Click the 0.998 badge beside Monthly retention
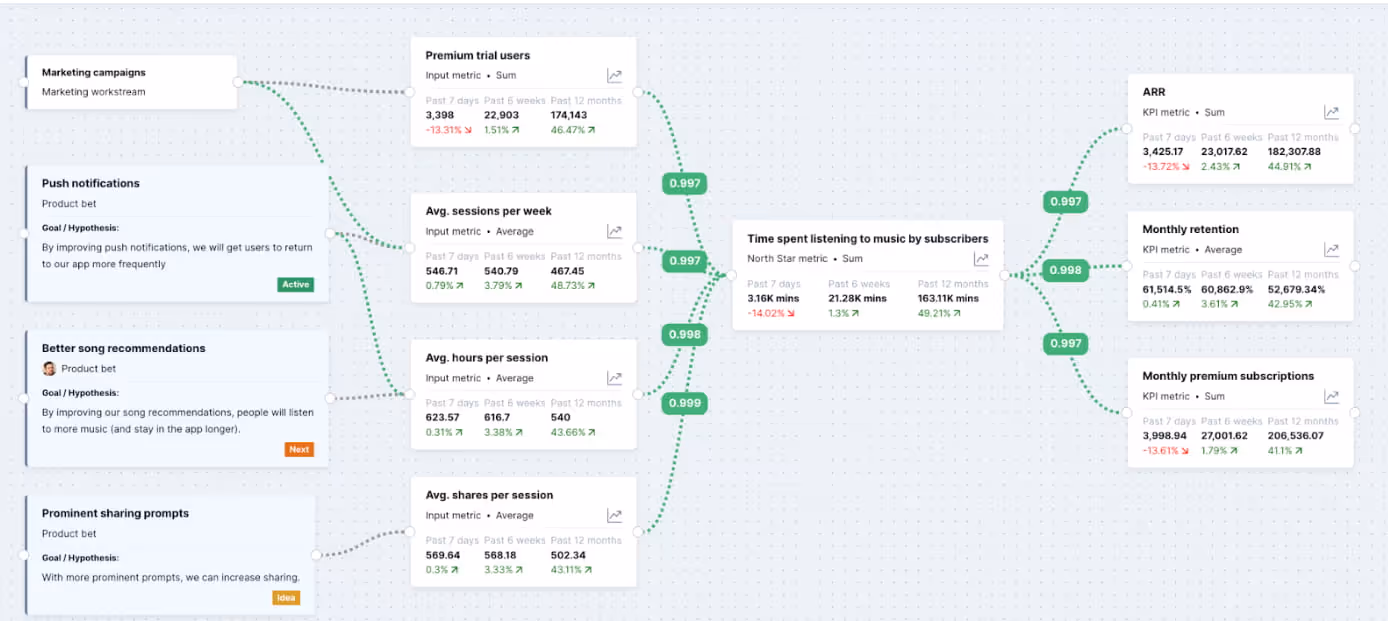The width and height of the screenshot is (1388, 621). [1065, 270]
